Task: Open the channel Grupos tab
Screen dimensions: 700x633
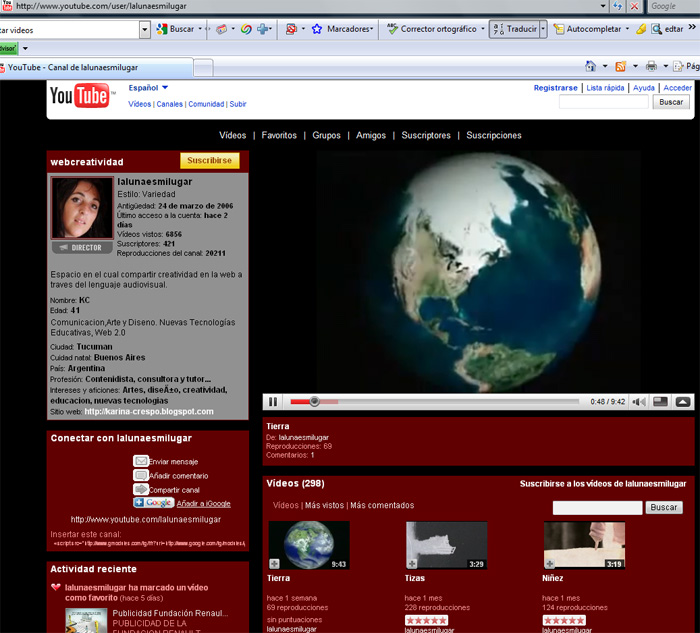Action: click(326, 135)
